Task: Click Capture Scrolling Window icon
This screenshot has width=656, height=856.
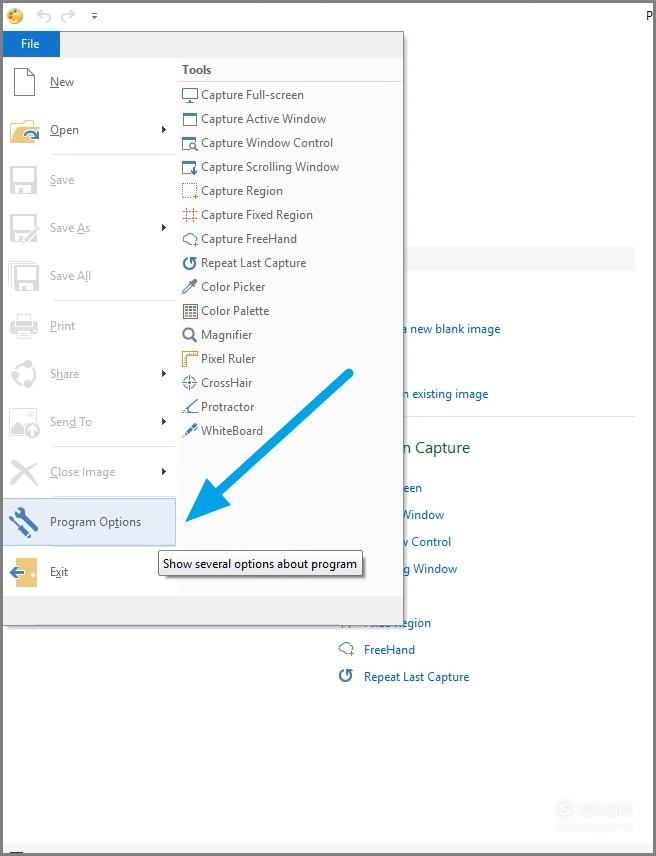Action: click(189, 167)
